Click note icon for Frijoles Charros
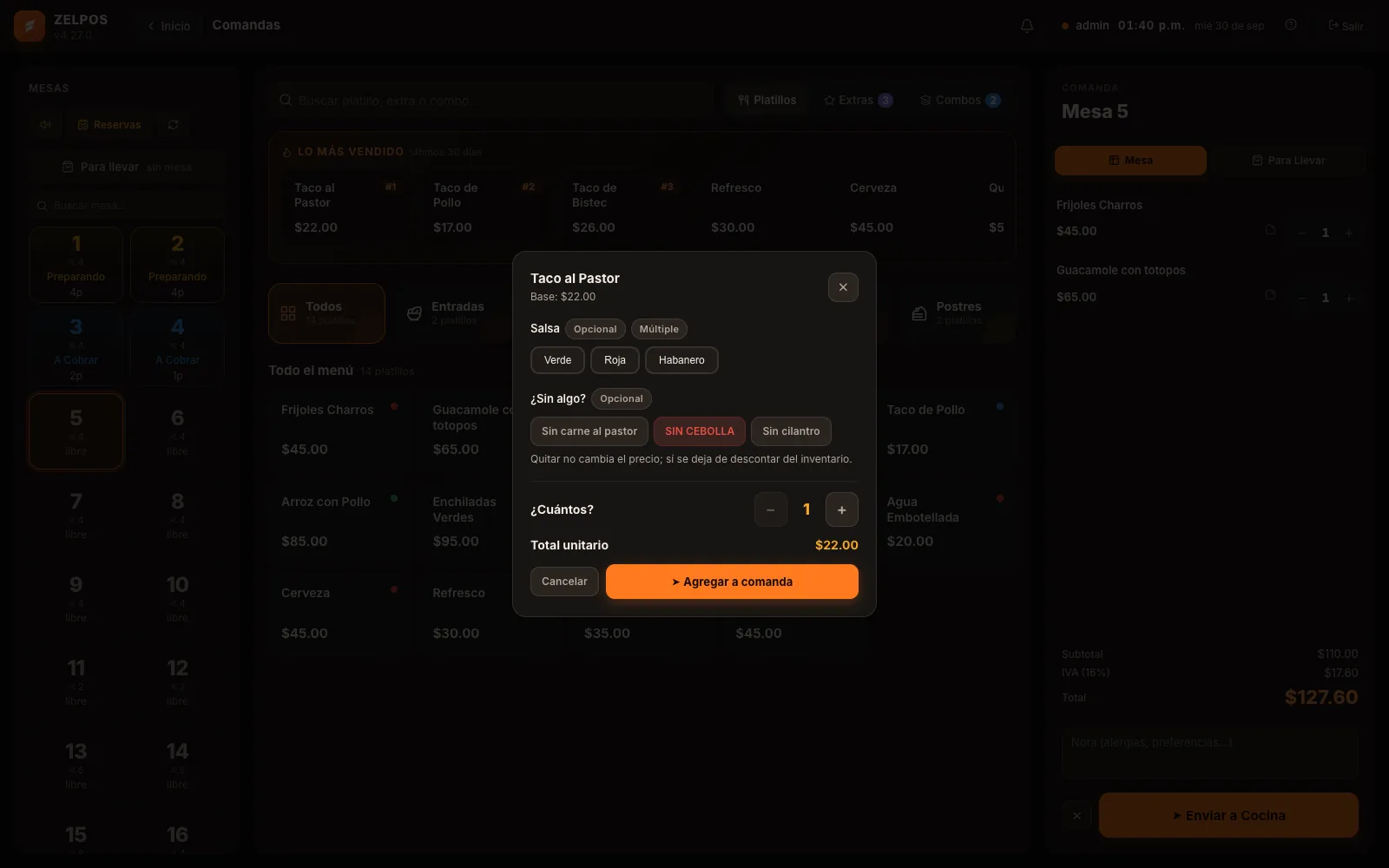Screen dimensions: 1389x868 point(1270,230)
